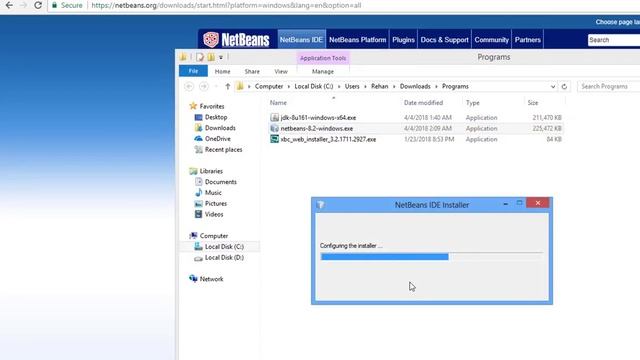Minimize the NetBeans IDE Installer window

[505, 203]
